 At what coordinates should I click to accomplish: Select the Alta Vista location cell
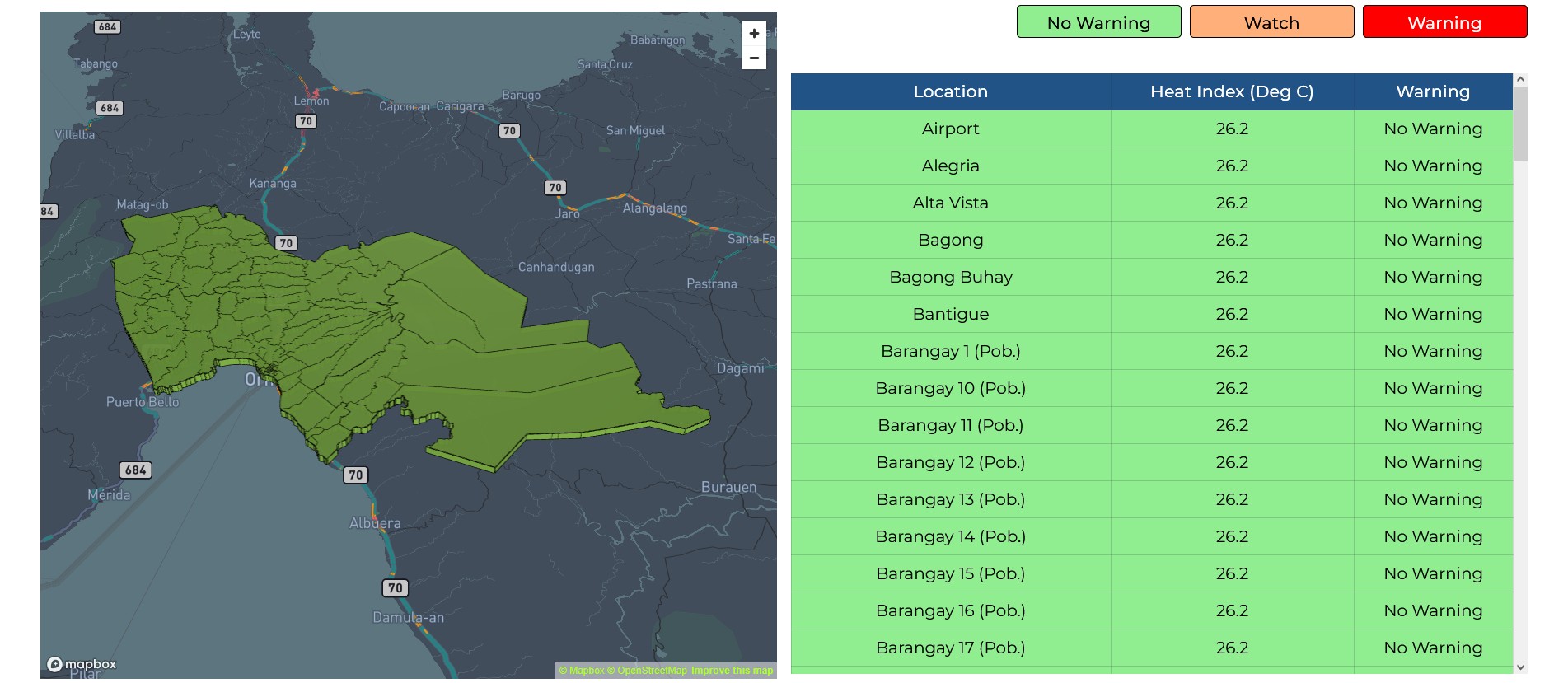pyautogui.click(x=950, y=203)
